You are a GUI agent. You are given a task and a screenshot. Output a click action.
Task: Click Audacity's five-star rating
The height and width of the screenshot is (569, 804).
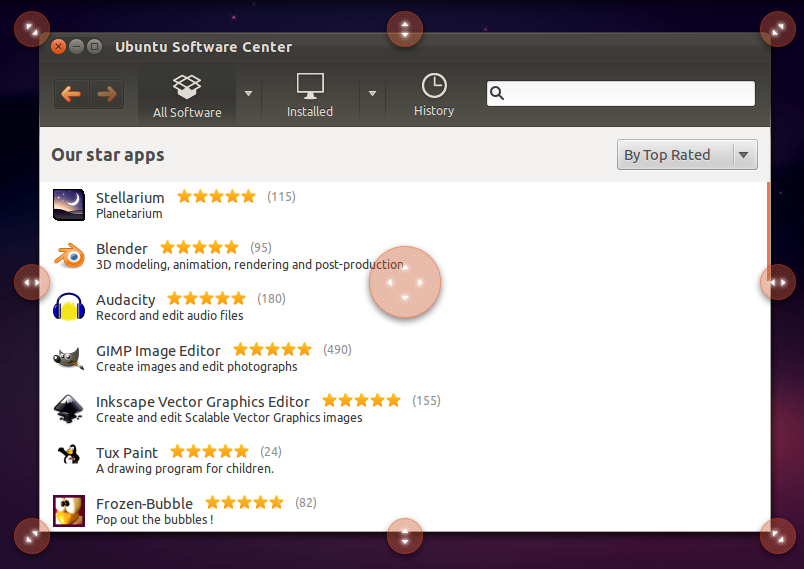point(207,298)
